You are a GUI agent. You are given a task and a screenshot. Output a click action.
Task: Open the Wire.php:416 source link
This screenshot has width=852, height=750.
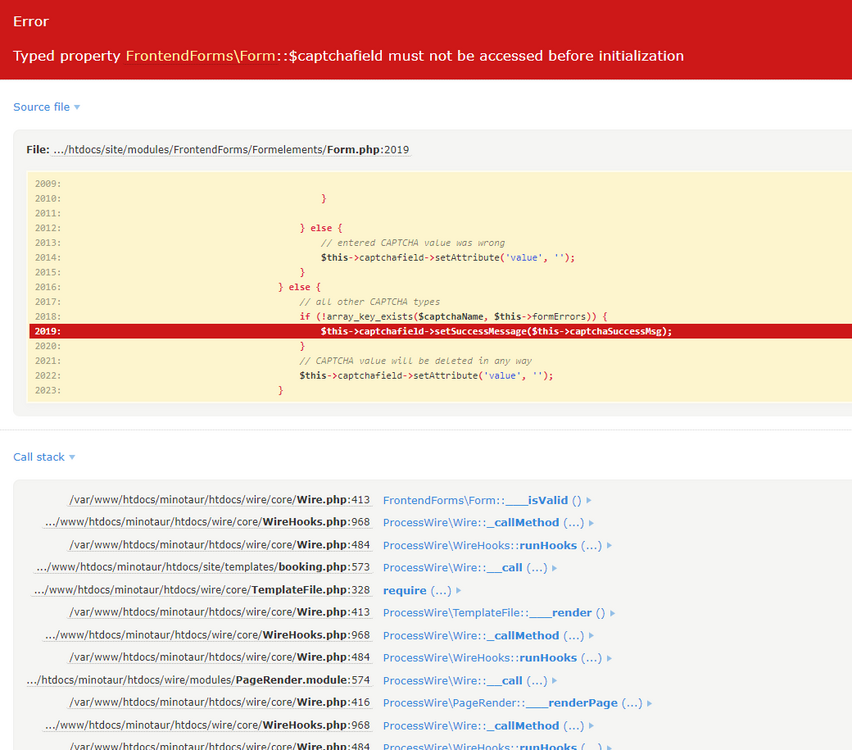222,703
